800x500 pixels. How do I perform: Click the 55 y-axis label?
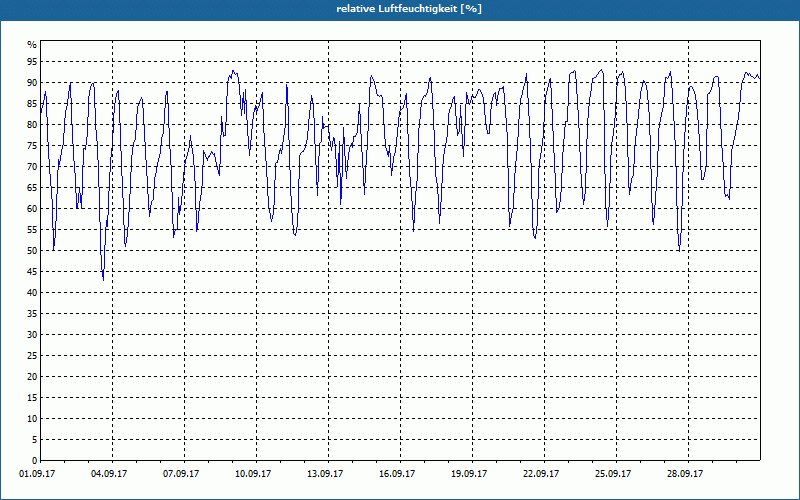[x=32, y=230]
